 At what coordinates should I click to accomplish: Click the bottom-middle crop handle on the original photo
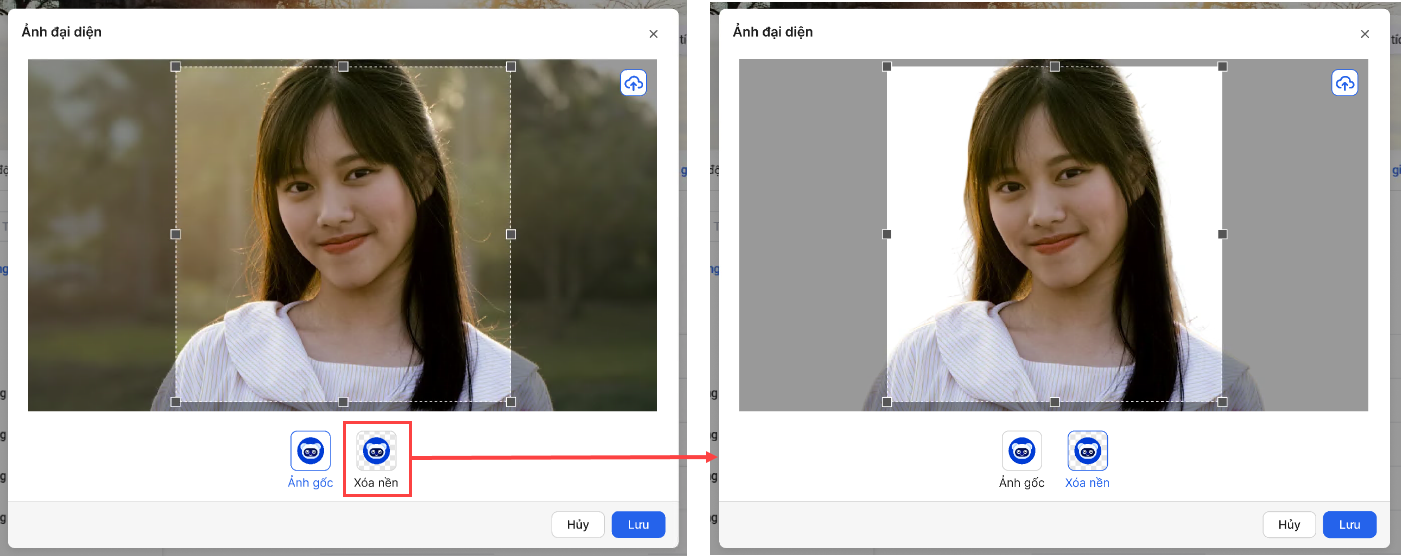click(343, 402)
